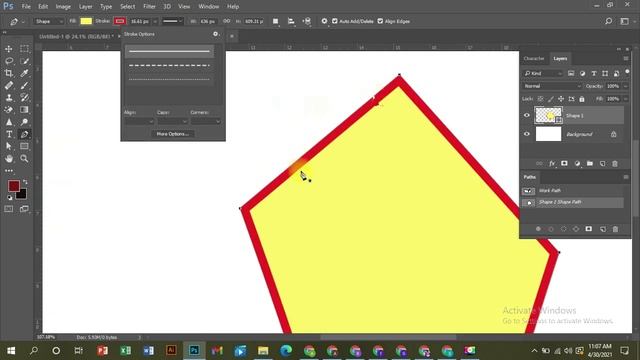Hide the Background layer
Screen dimensions: 640x360
527,134
